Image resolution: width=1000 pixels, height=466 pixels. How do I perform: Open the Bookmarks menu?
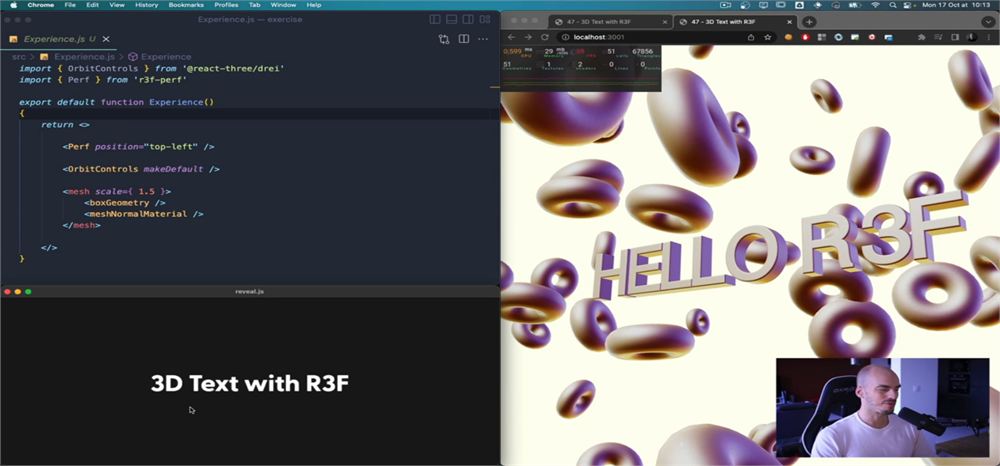click(x=186, y=5)
